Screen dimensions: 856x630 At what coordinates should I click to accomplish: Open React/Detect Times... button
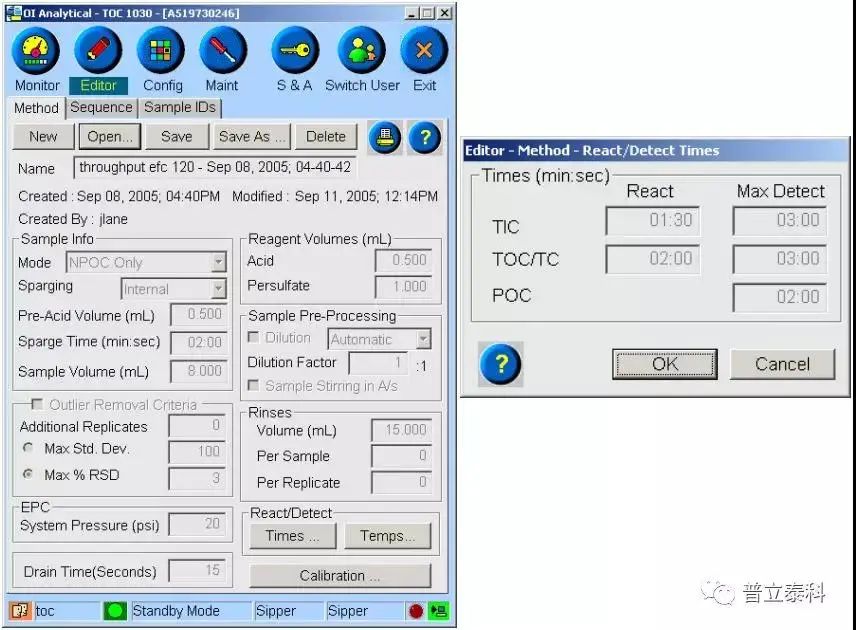pyautogui.click(x=293, y=536)
